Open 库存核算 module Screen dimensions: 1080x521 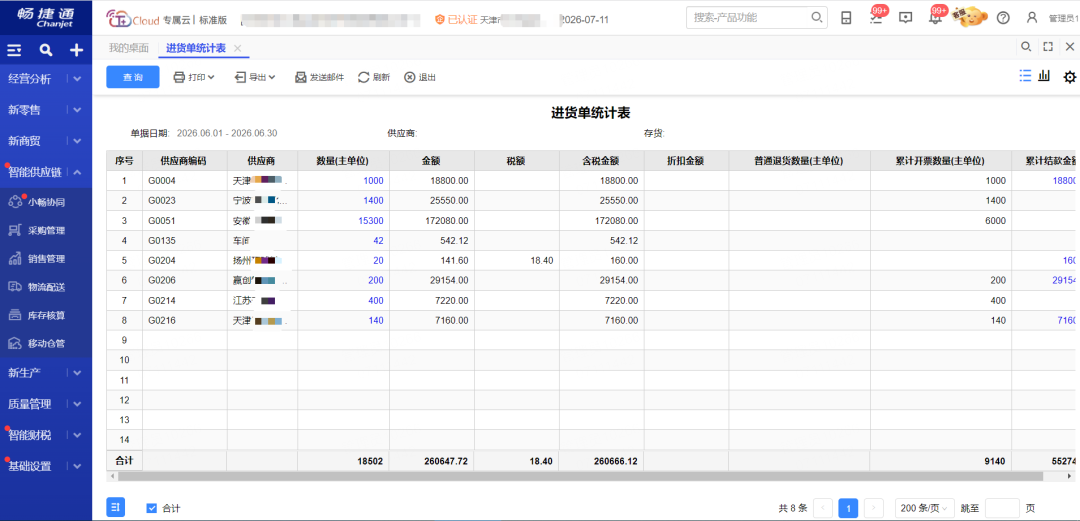click(x=45, y=315)
